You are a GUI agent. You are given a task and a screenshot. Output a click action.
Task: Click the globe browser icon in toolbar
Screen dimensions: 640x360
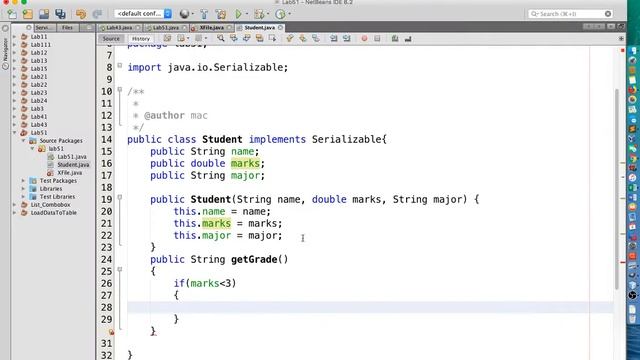(184, 14)
